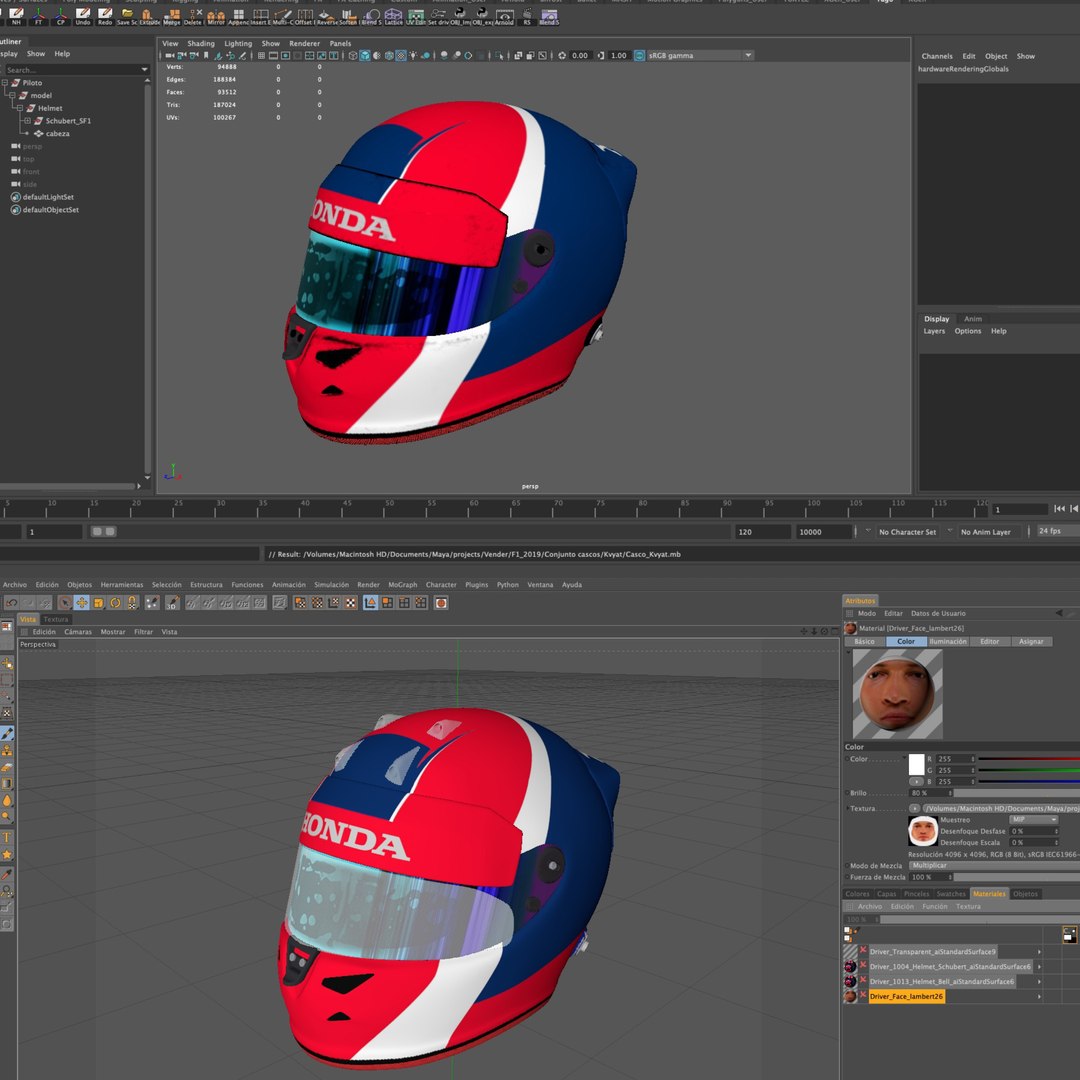The image size is (1080, 1080).
Task: Click the Undo shelf icon in Maya
Action: click(x=83, y=17)
